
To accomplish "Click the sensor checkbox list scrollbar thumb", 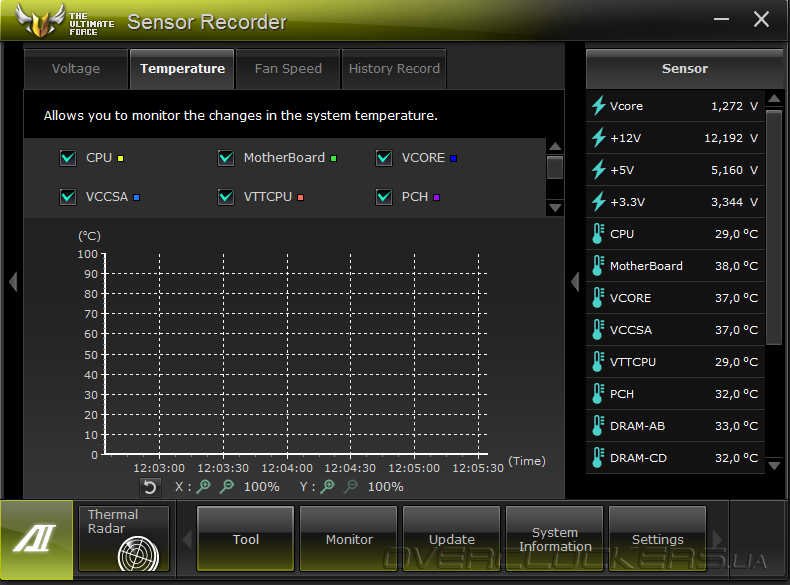I will tap(555, 167).
